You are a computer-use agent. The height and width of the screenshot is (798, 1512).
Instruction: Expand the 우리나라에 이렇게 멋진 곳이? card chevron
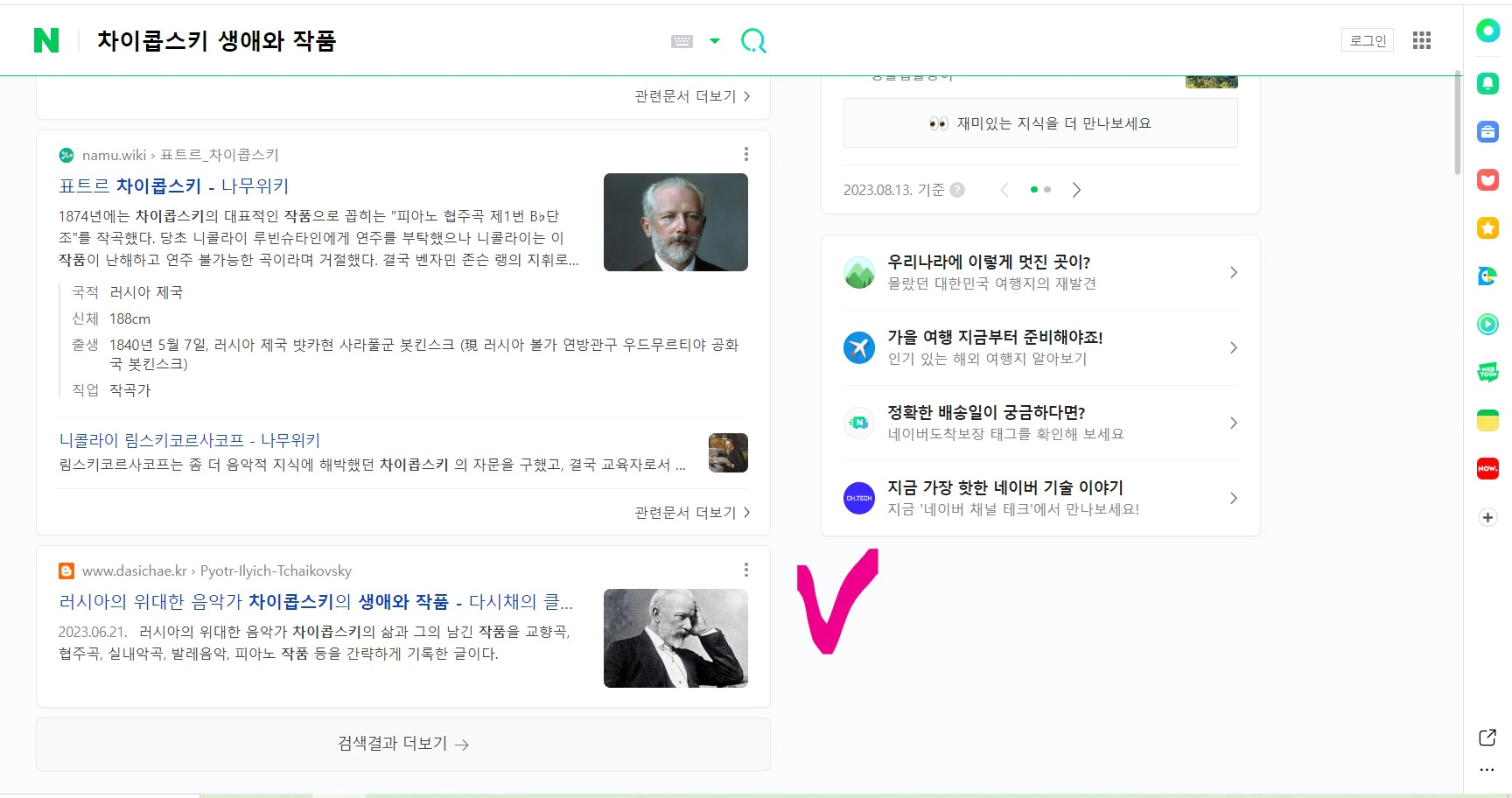[x=1234, y=272]
